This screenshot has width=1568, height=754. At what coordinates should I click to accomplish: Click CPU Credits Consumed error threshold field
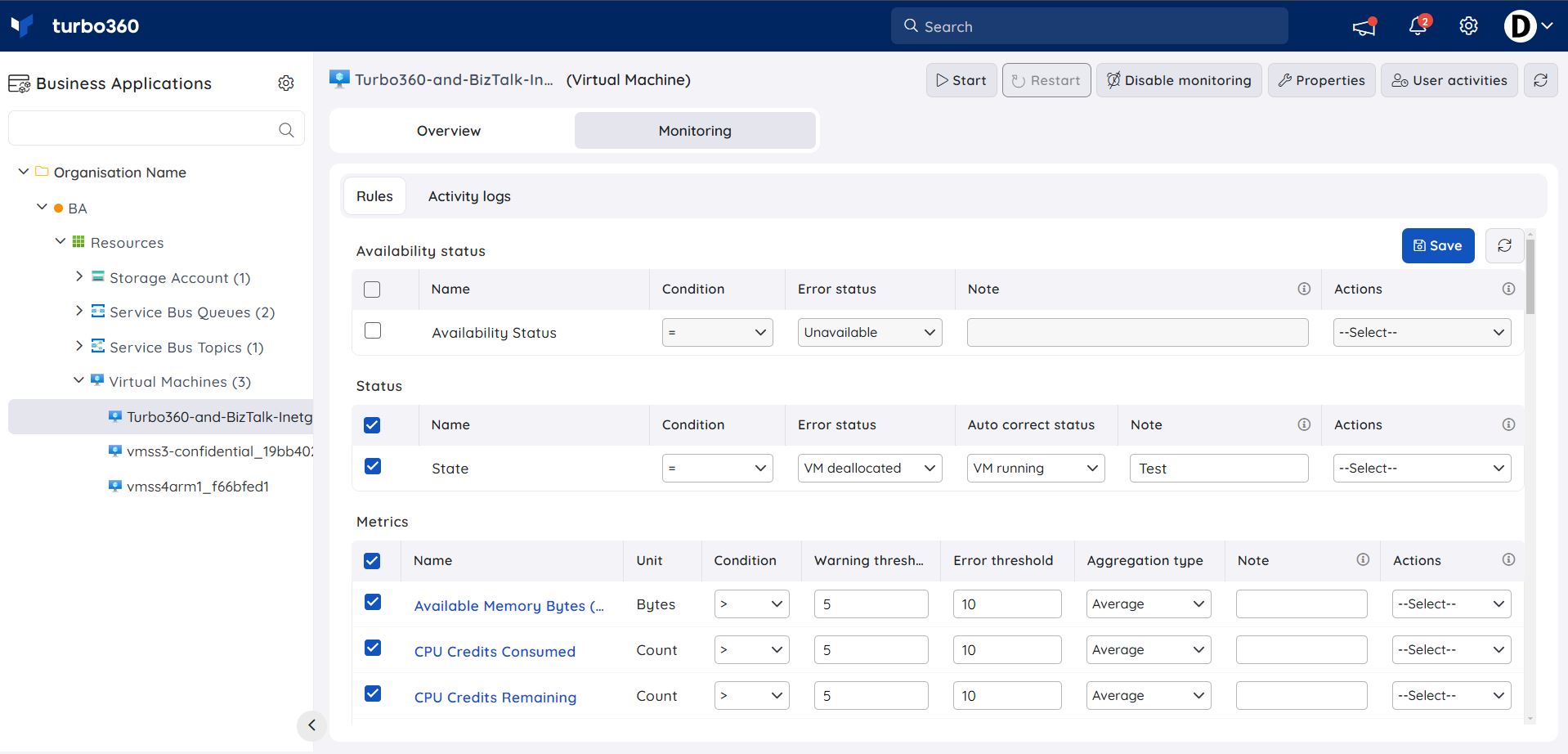[1007, 649]
